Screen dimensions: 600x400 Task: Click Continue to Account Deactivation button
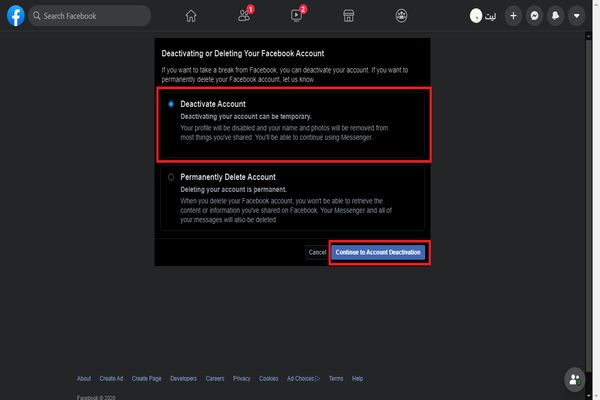tap(378, 252)
